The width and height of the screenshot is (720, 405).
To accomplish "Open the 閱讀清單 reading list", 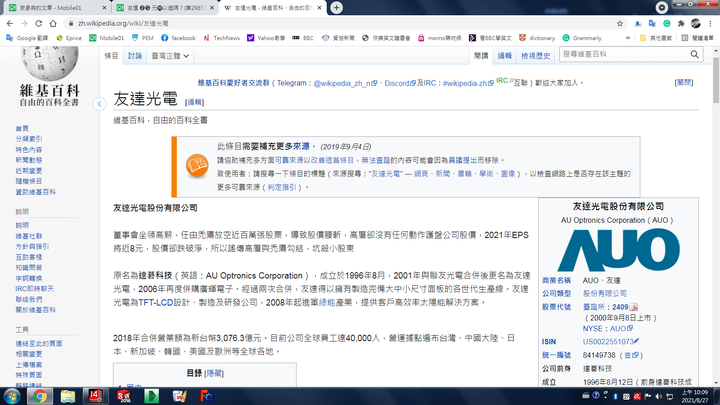I will click(x=698, y=38).
